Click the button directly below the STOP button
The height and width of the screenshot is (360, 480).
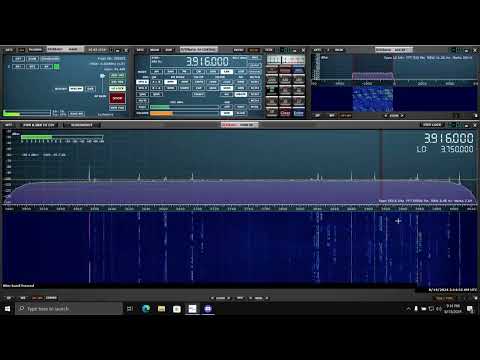[x=117, y=108]
